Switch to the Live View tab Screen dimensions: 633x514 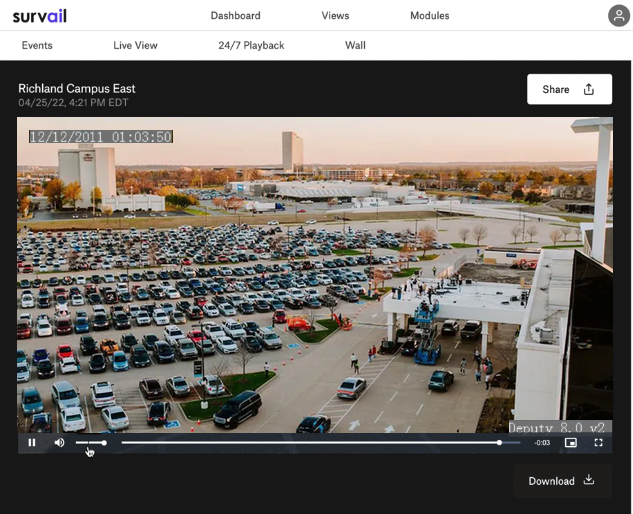[x=135, y=45]
